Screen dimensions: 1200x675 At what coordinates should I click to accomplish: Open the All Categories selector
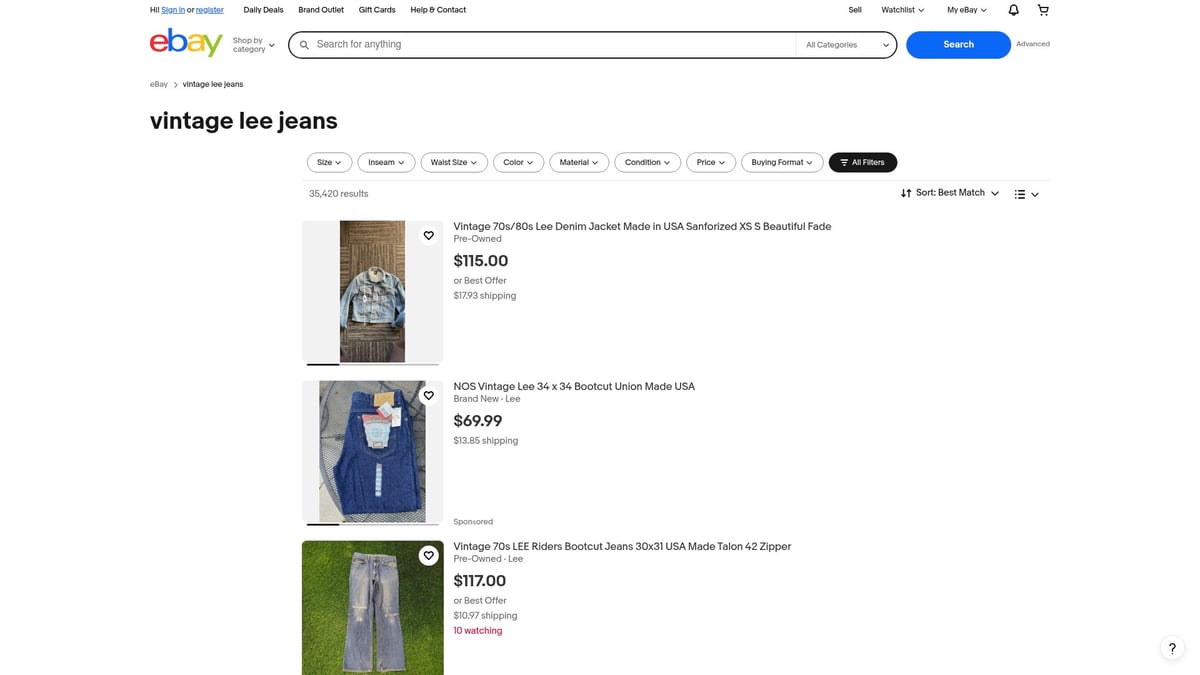[845, 44]
